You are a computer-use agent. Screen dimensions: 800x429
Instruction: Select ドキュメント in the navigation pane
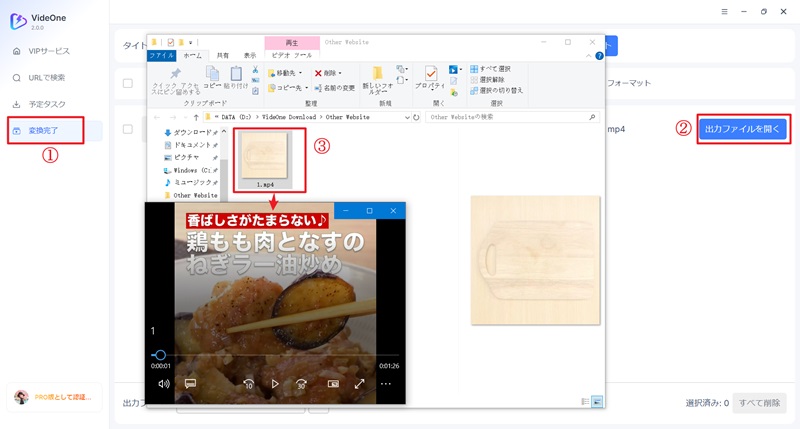pyautogui.click(x=191, y=145)
